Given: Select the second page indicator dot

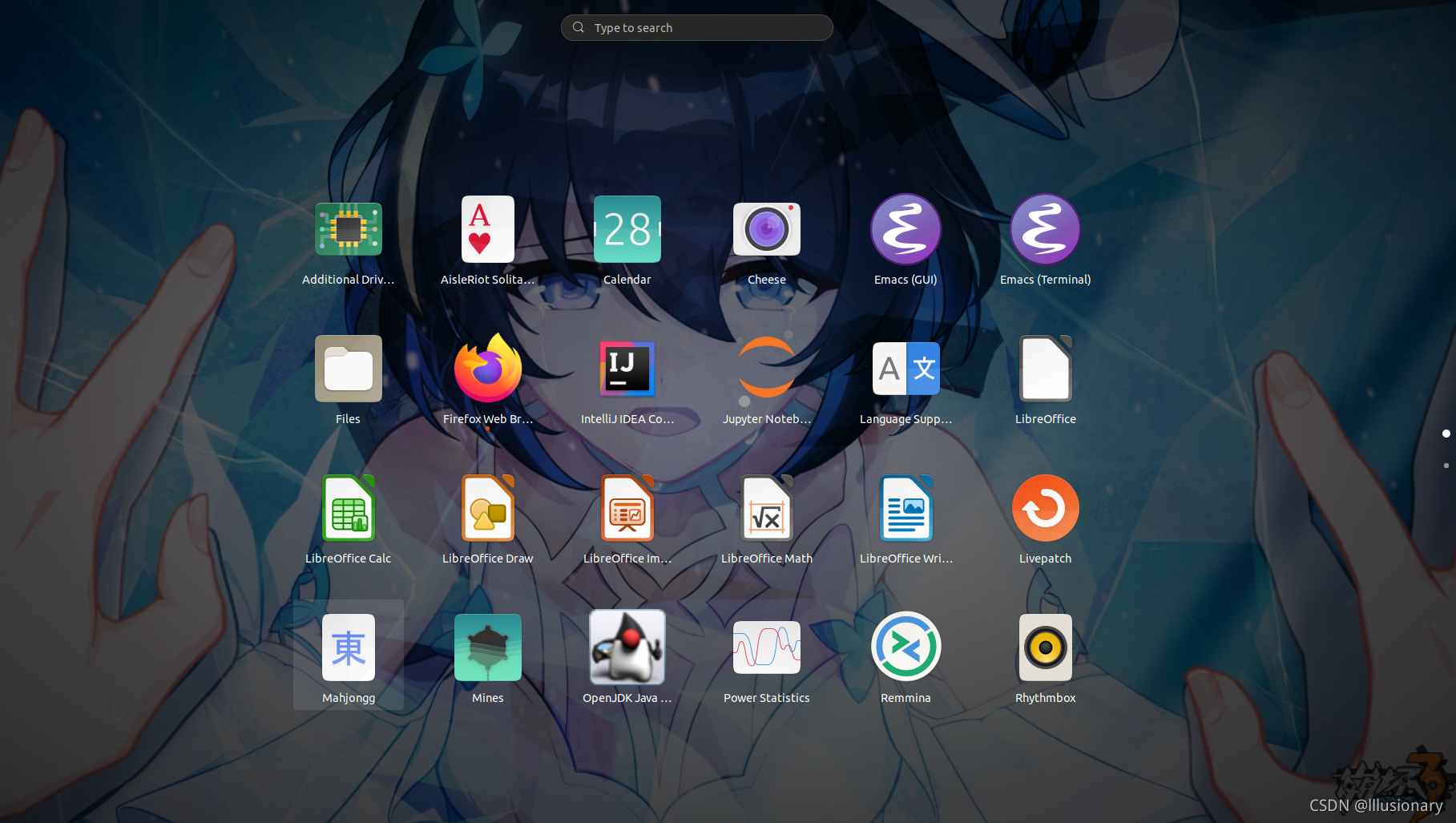Looking at the screenshot, I should pyautogui.click(x=1446, y=465).
